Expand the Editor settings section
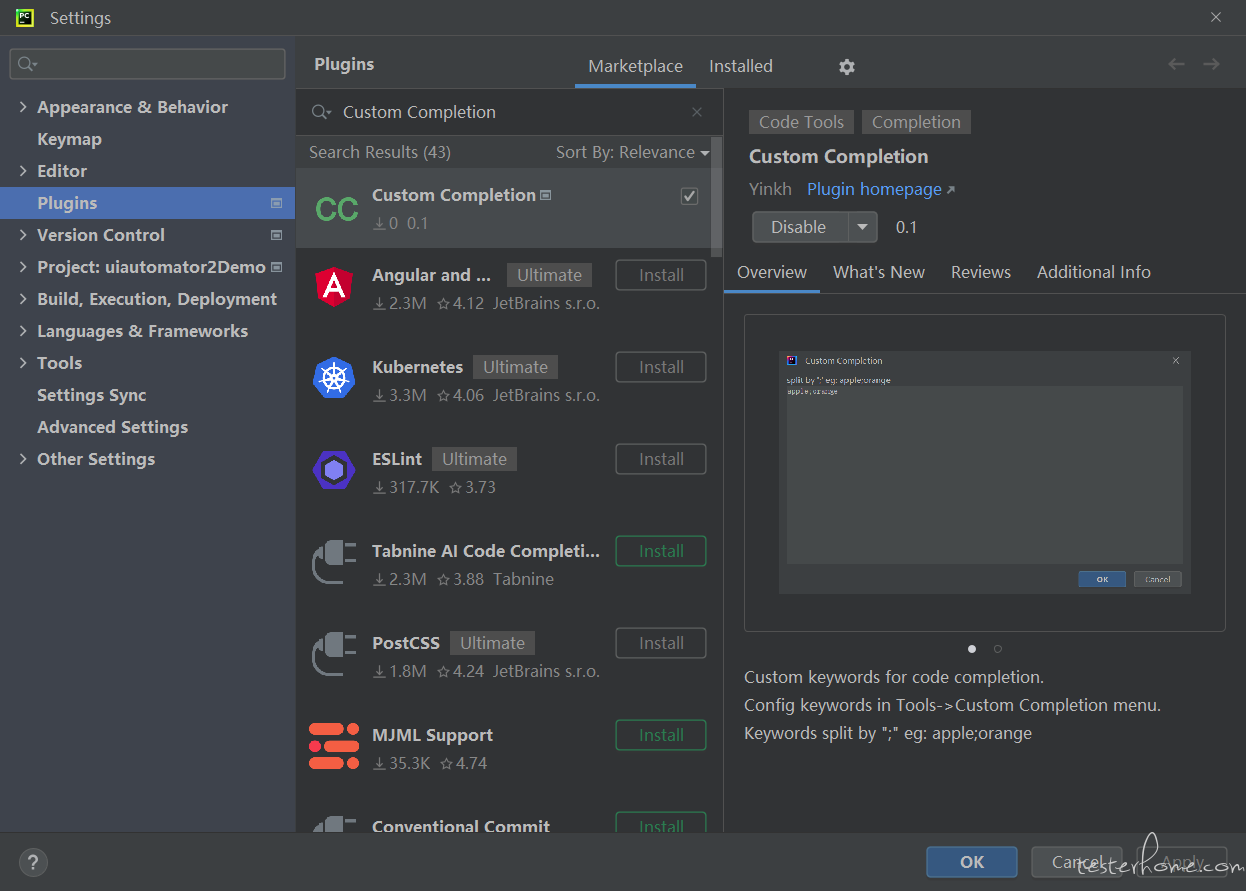1246x891 pixels. click(23, 171)
